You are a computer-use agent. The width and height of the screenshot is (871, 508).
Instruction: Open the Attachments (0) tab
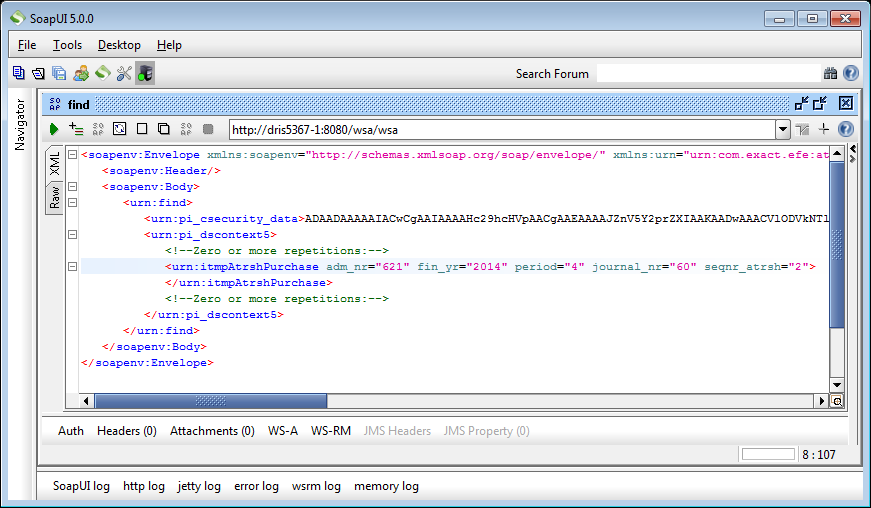(x=212, y=431)
